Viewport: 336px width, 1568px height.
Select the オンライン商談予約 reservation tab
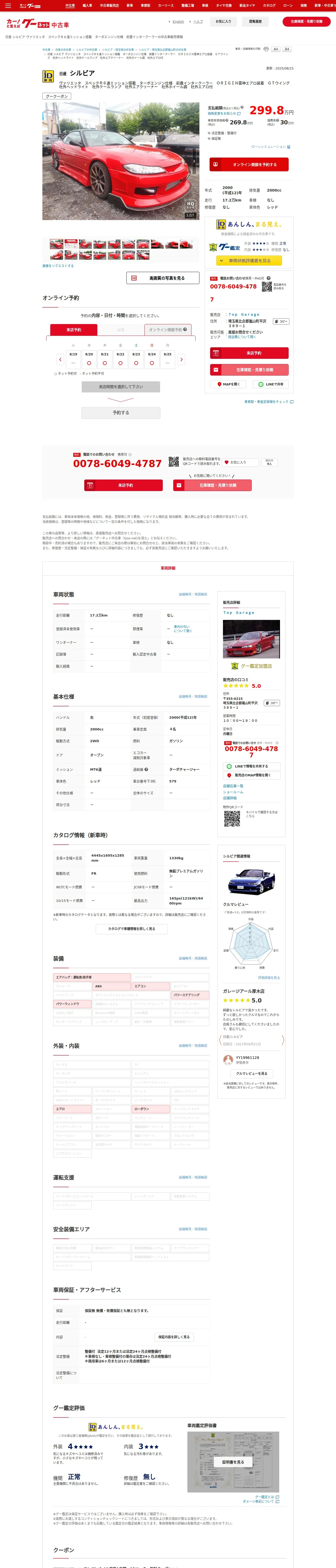tap(168, 330)
